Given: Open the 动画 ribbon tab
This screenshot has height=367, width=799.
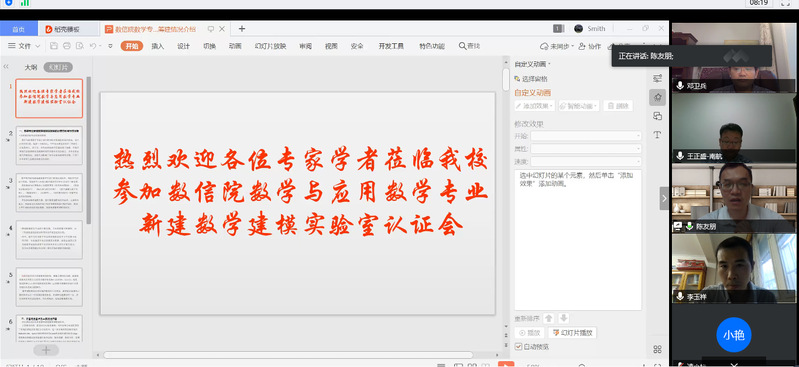Looking at the screenshot, I should click(x=235, y=46).
